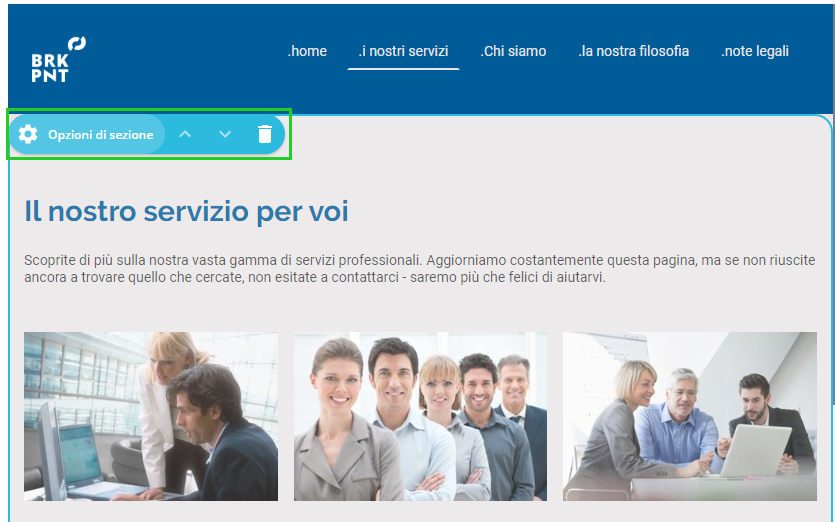
Task: Open the .la nostra filosofia page
Action: click(634, 51)
